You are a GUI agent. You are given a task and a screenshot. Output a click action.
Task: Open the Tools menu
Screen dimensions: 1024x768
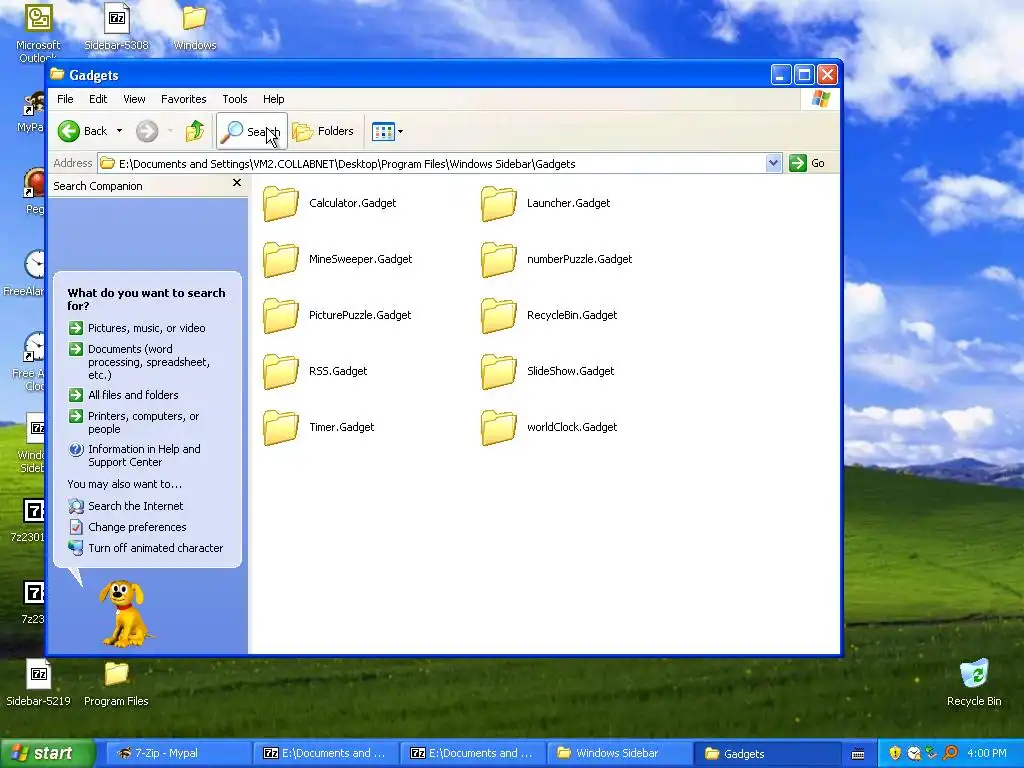[x=234, y=99]
